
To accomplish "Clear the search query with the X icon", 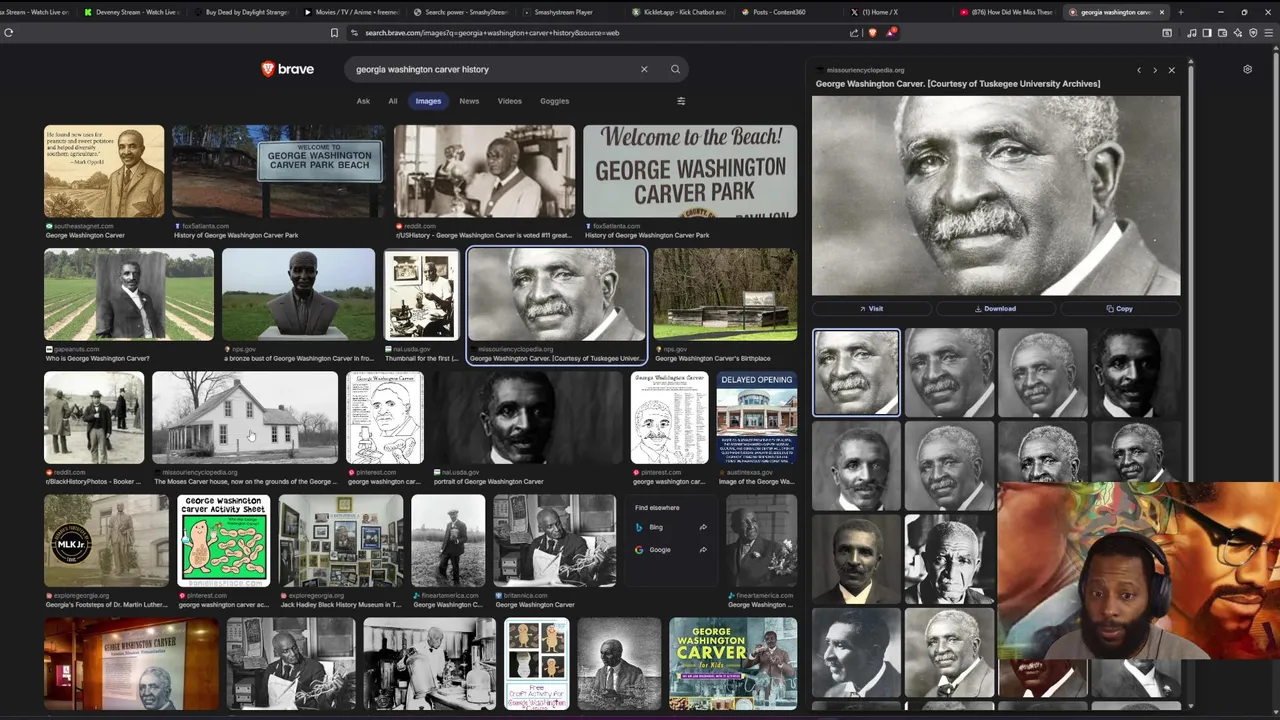I will [644, 69].
